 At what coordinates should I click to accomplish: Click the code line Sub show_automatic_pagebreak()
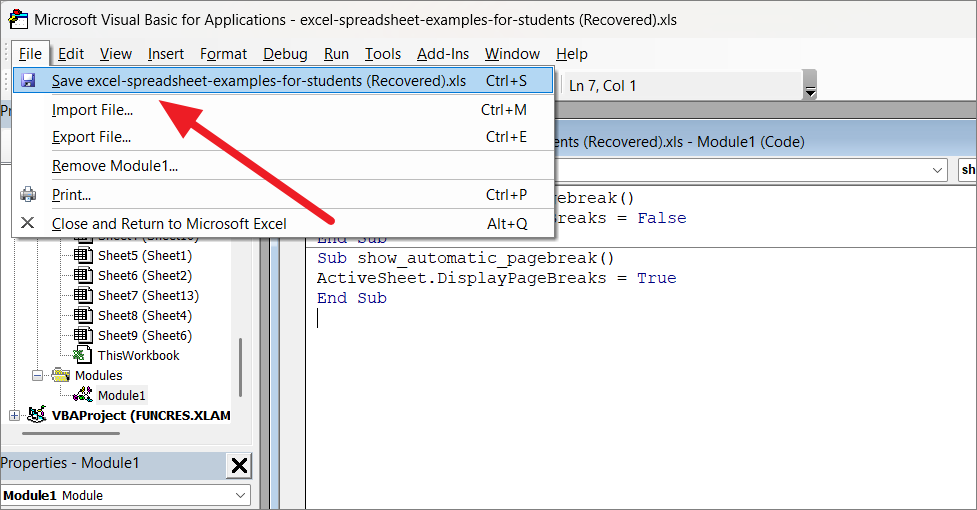tap(465, 258)
